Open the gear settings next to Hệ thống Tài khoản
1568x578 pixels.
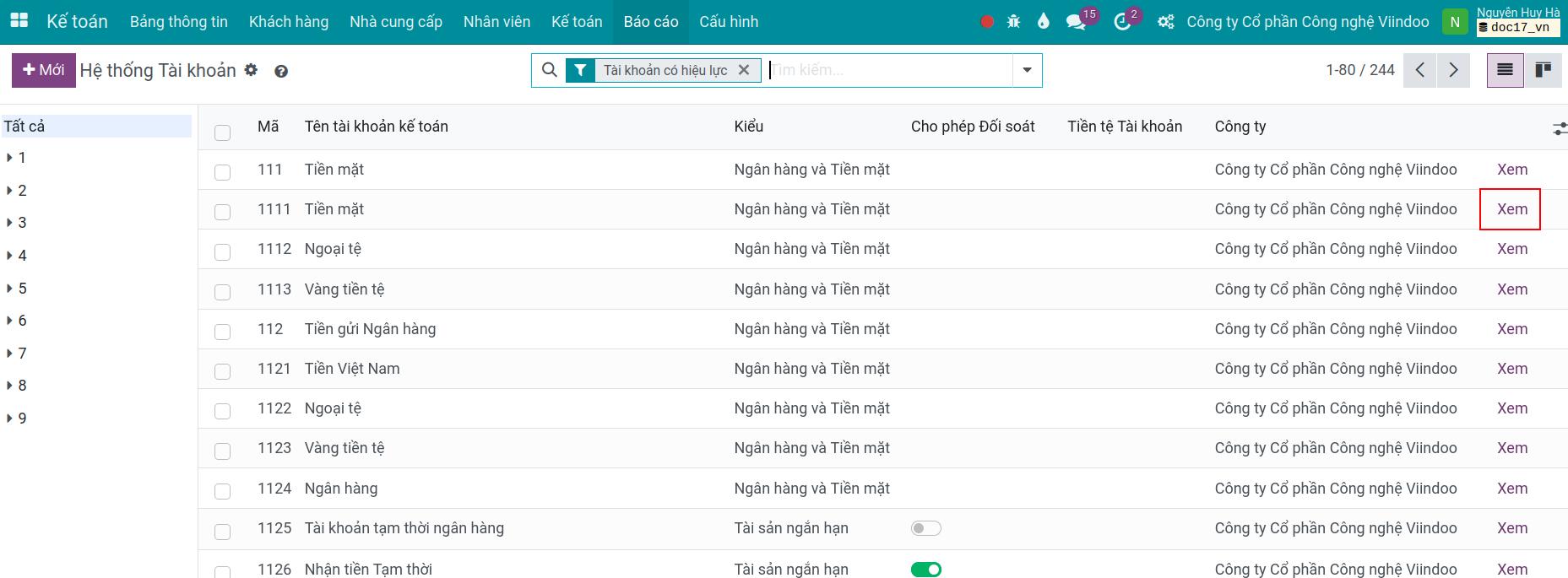[251, 70]
